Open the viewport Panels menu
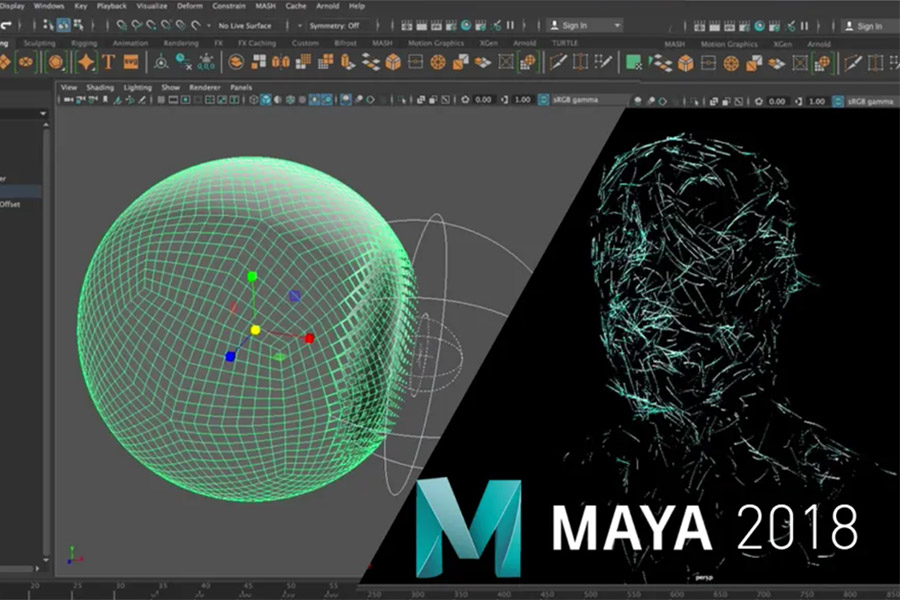The height and width of the screenshot is (600, 900). pyautogui.click(x=241, y=87)
